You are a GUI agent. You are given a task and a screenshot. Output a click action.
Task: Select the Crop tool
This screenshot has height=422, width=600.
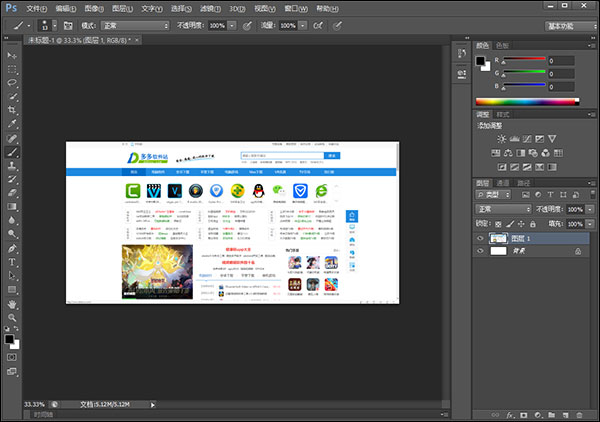pos(12,110)
